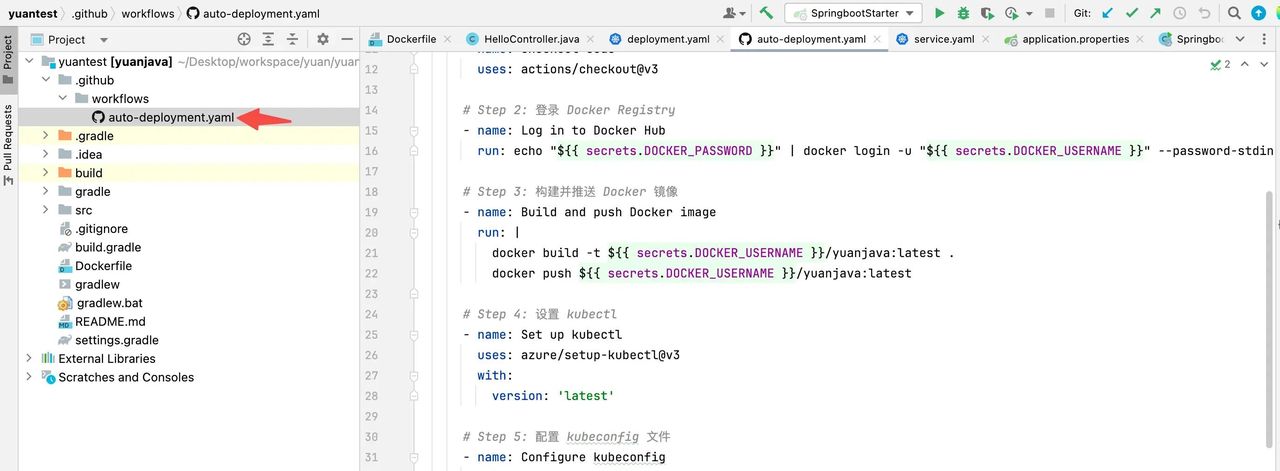Screen dimensions: 1280x471
Task: Expand External Libraries node
Action: (x=30, y=358)
